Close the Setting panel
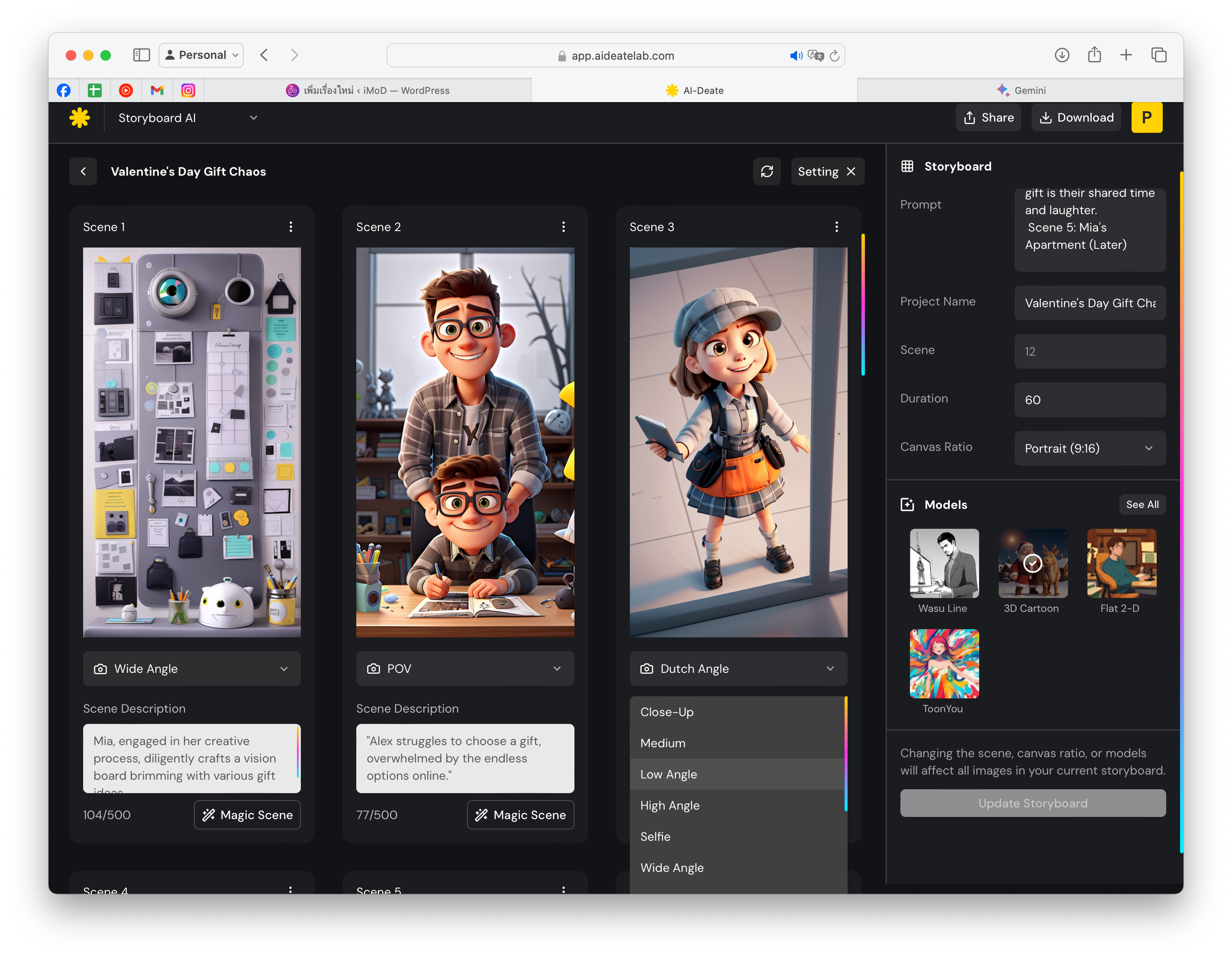Viewport: 1232px width, 958px height. [x=851, y=171]
